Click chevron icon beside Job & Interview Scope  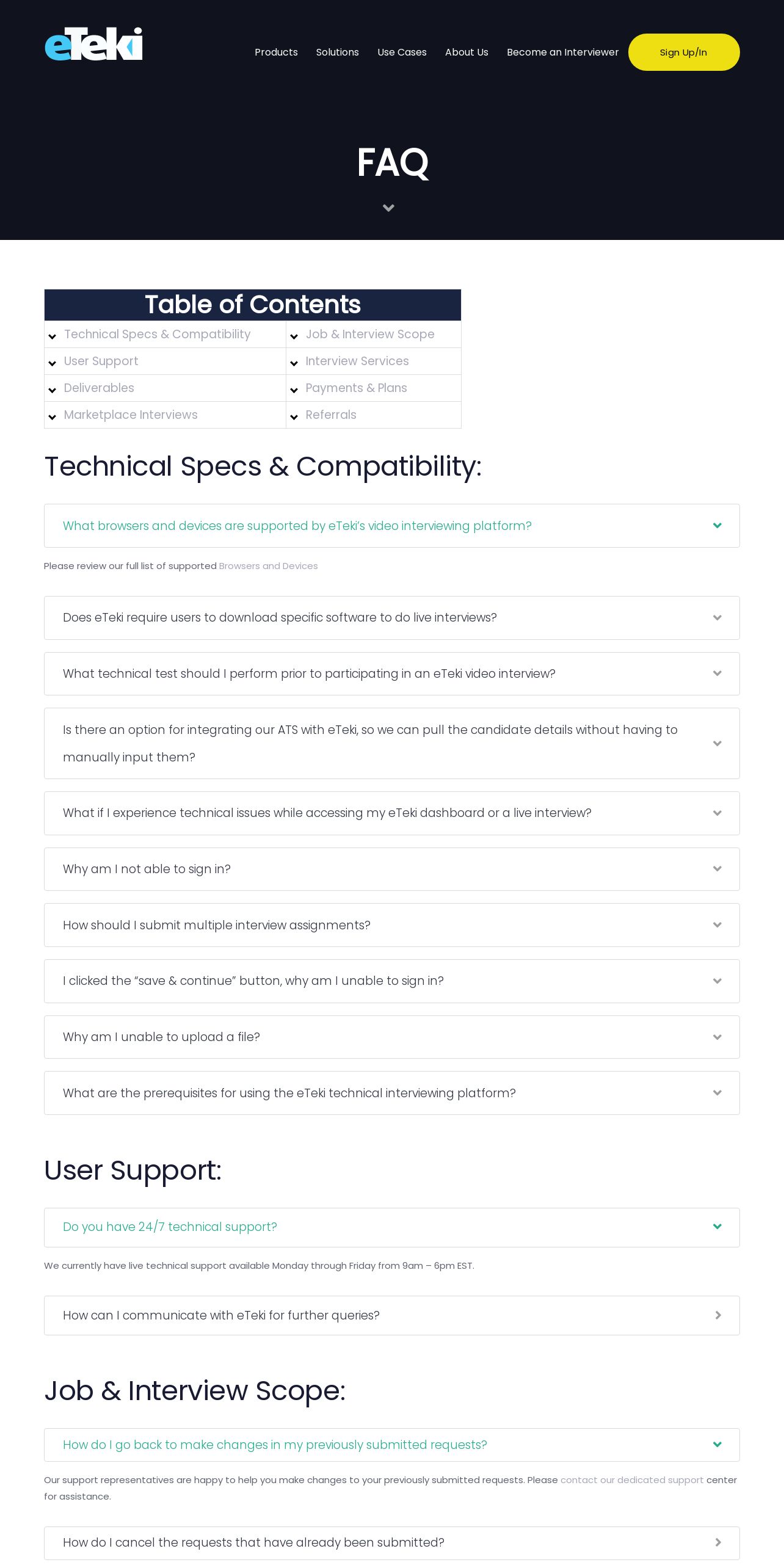pos(294,336)
